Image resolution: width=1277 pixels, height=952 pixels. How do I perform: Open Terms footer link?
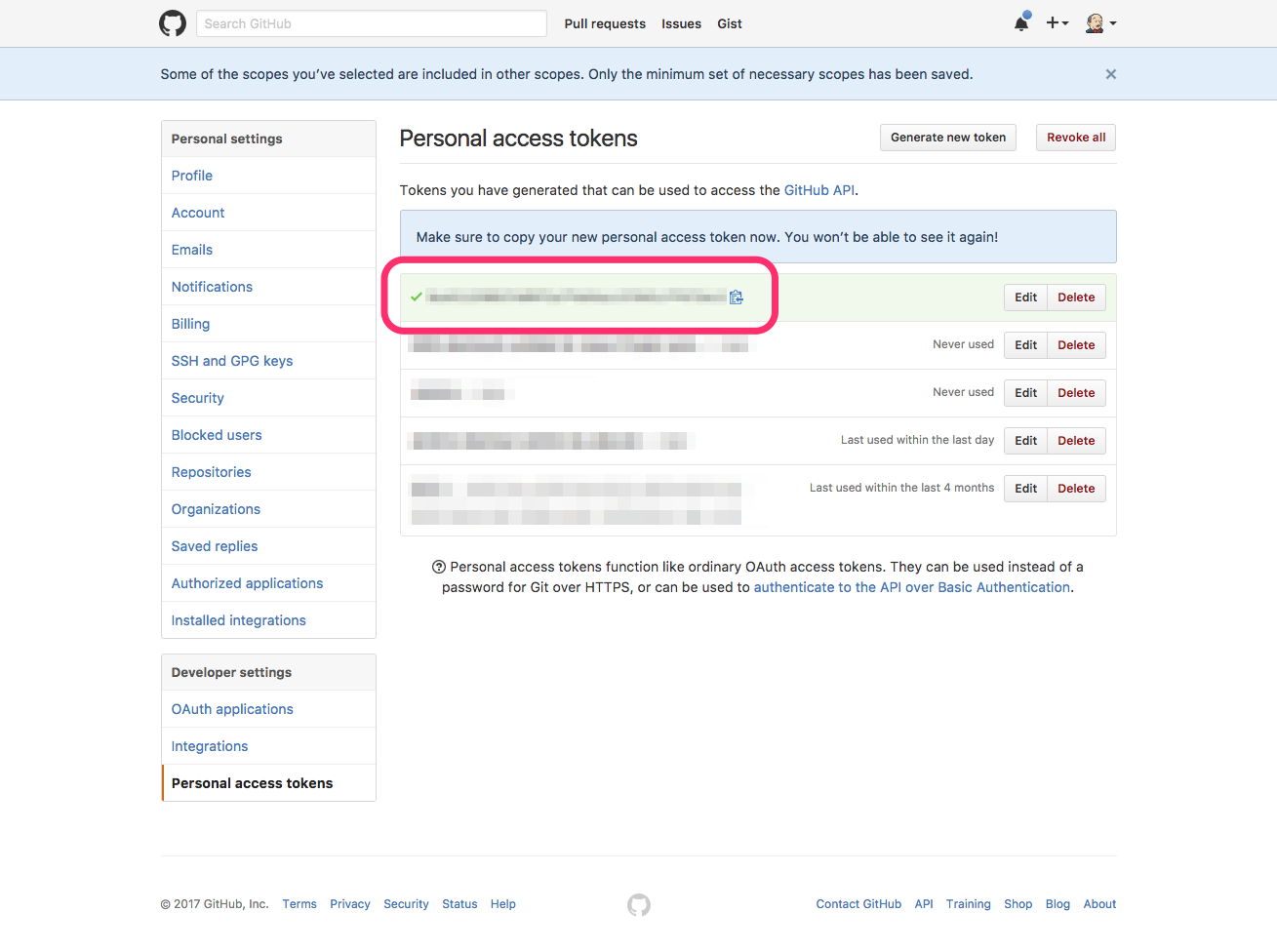click(x=299, y=904)
